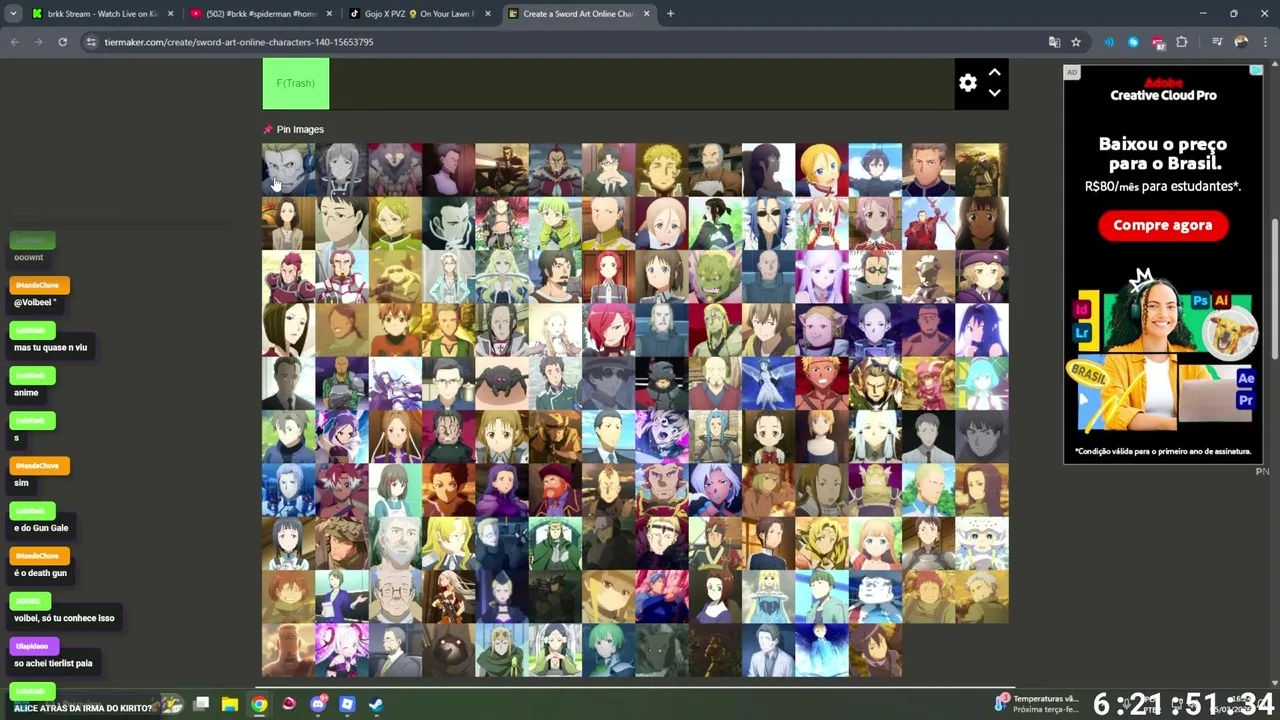This screenshot has width=1280, height=720.
Task: Open File Explorer from the taskbar
Action: [230, 704]
